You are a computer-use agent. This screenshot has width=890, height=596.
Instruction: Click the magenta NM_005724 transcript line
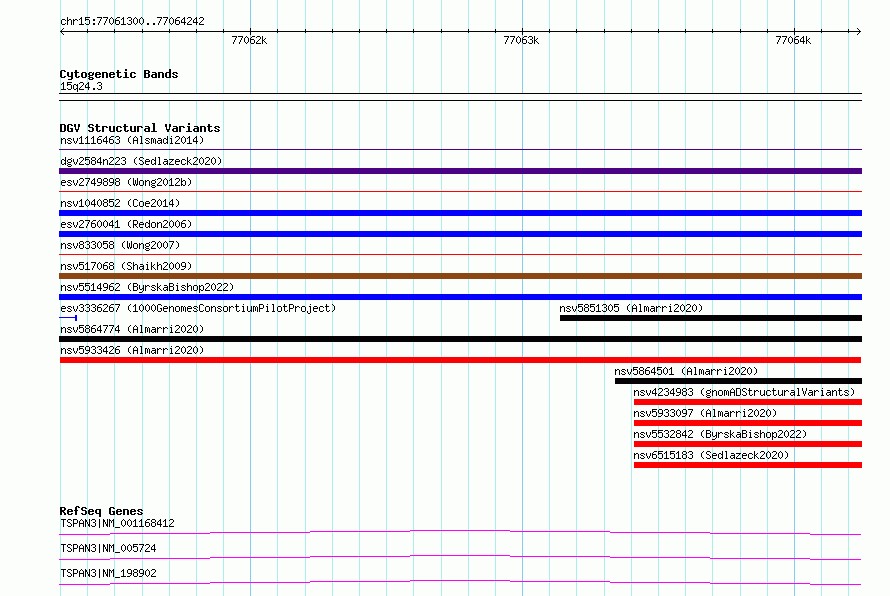point(460,557)
